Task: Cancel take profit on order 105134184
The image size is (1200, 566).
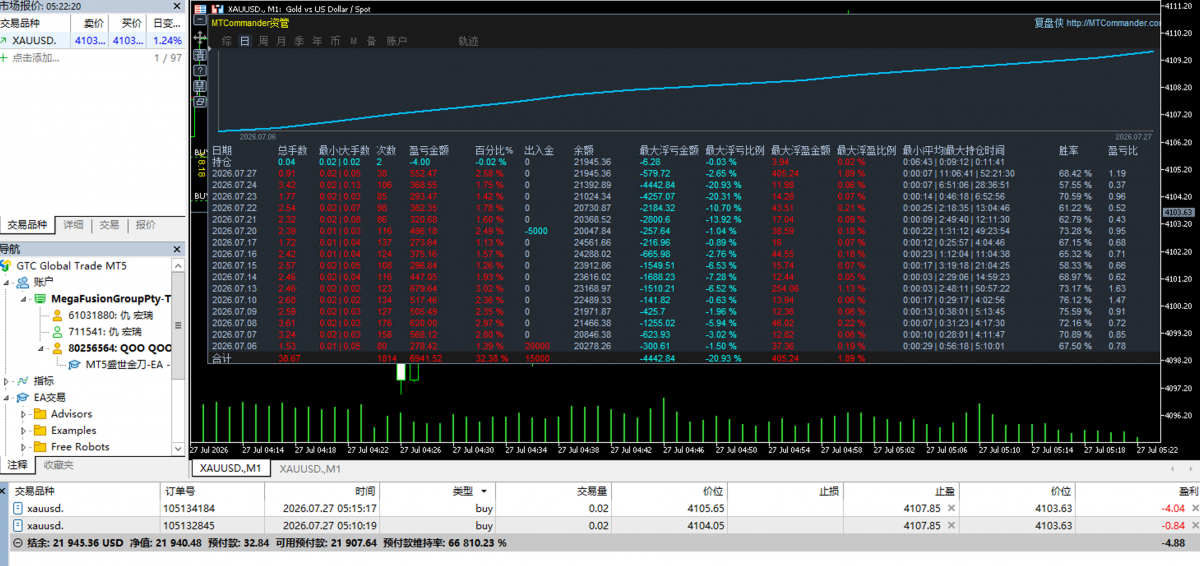Action: pyautogui.click(x=951, y=509)
